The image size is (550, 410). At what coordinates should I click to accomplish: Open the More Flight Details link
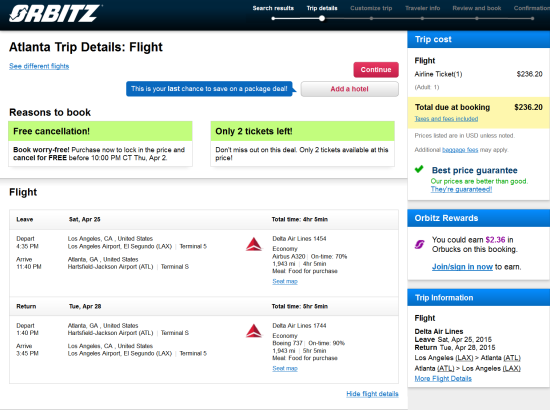tap(443, 378)
